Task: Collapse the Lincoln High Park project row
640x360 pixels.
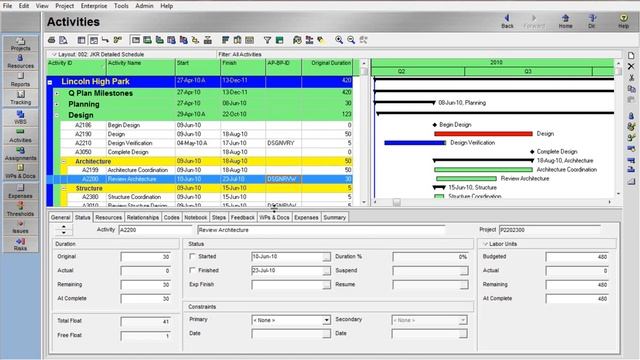Action: 50,82
